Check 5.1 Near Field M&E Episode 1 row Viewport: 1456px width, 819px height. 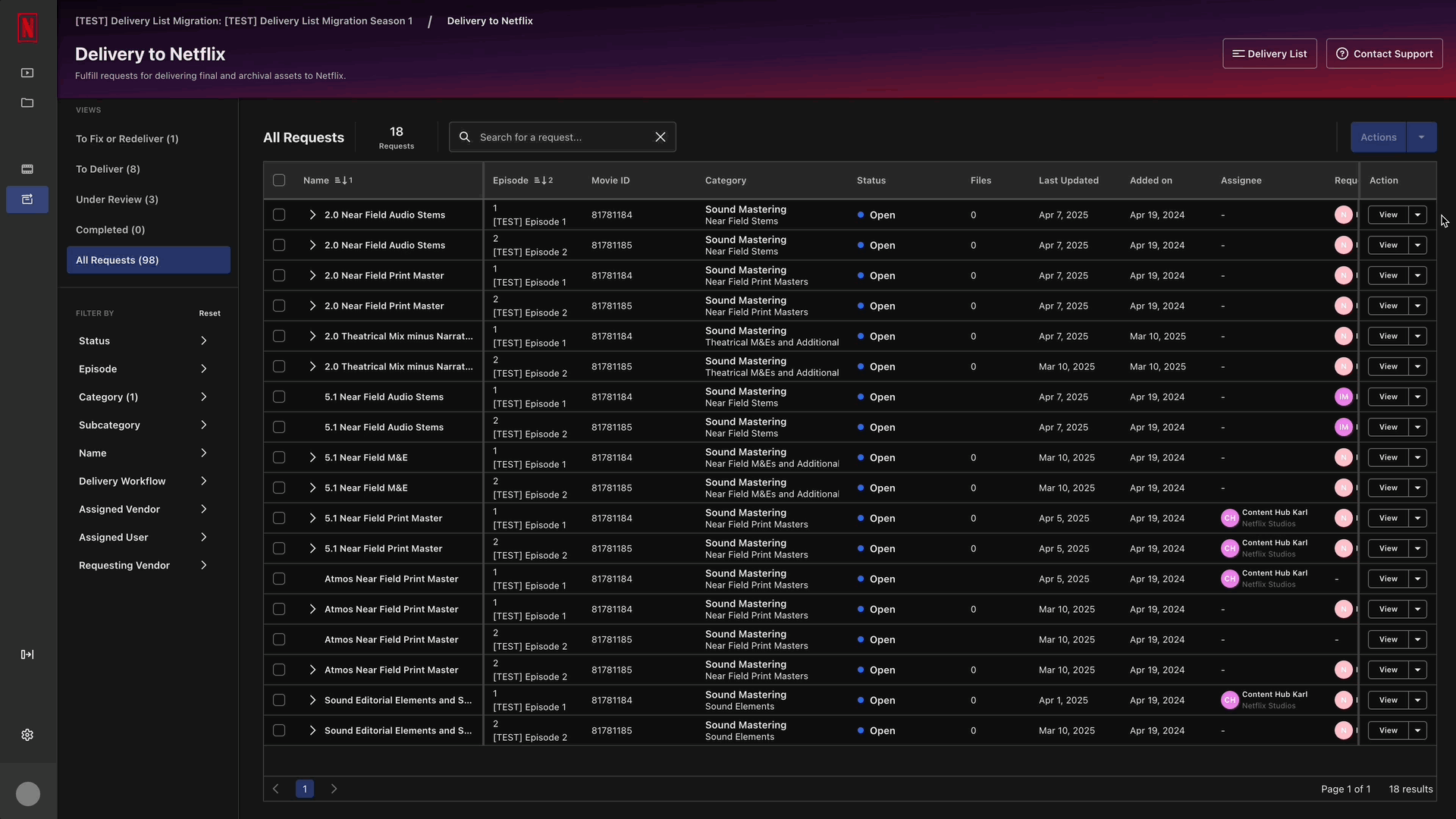[x=279, y=457]
